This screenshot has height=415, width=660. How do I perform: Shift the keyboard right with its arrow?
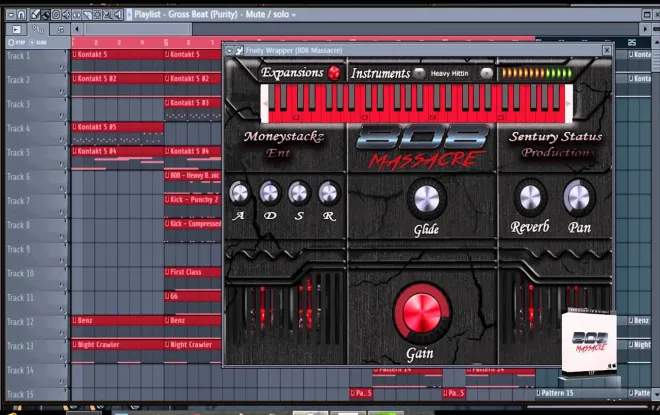point(568,104)
